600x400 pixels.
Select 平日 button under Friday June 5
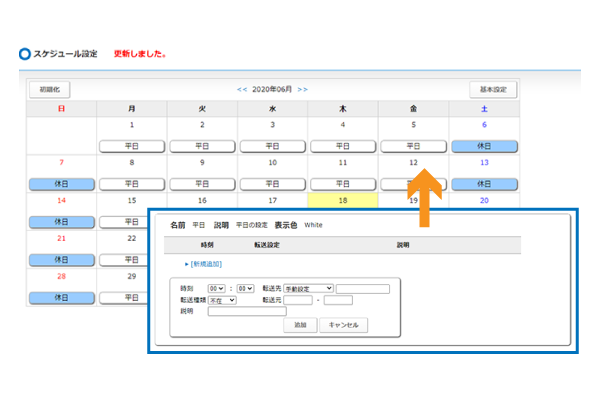pos(413,146)
